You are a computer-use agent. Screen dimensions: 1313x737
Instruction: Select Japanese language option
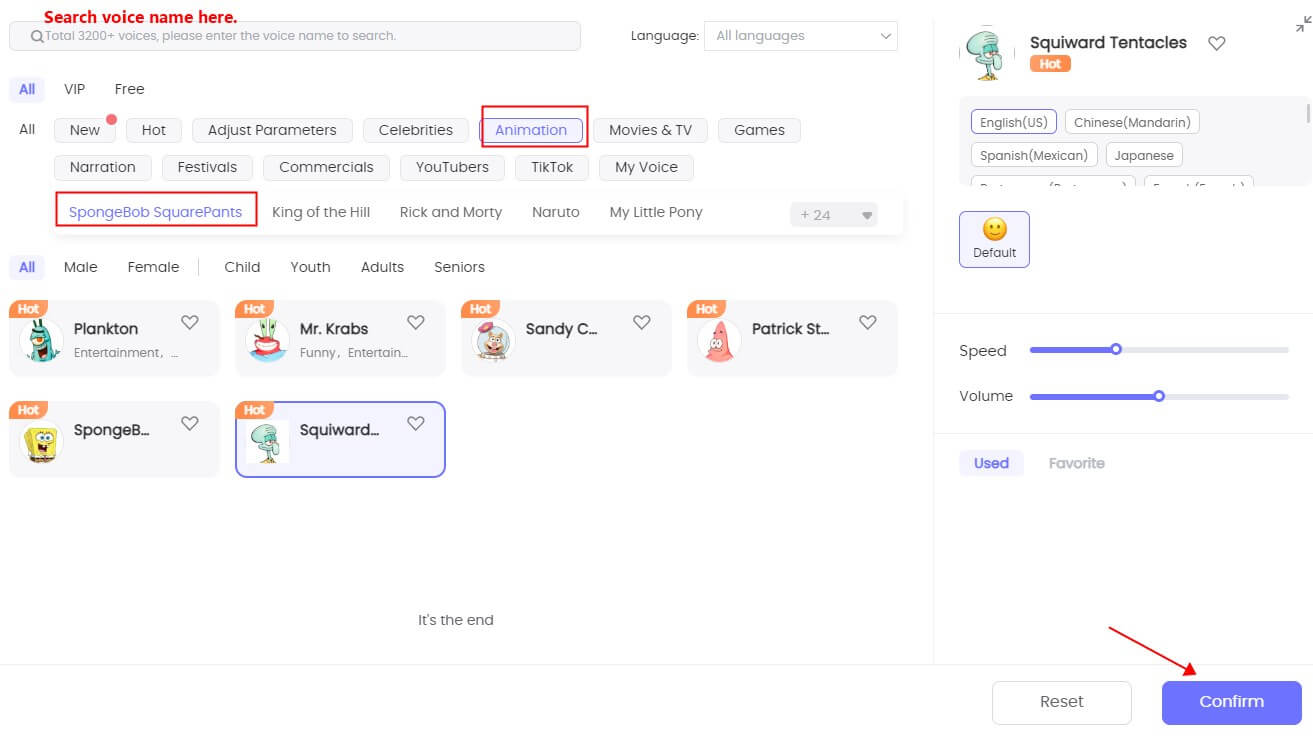click(x=1144, y=155)
